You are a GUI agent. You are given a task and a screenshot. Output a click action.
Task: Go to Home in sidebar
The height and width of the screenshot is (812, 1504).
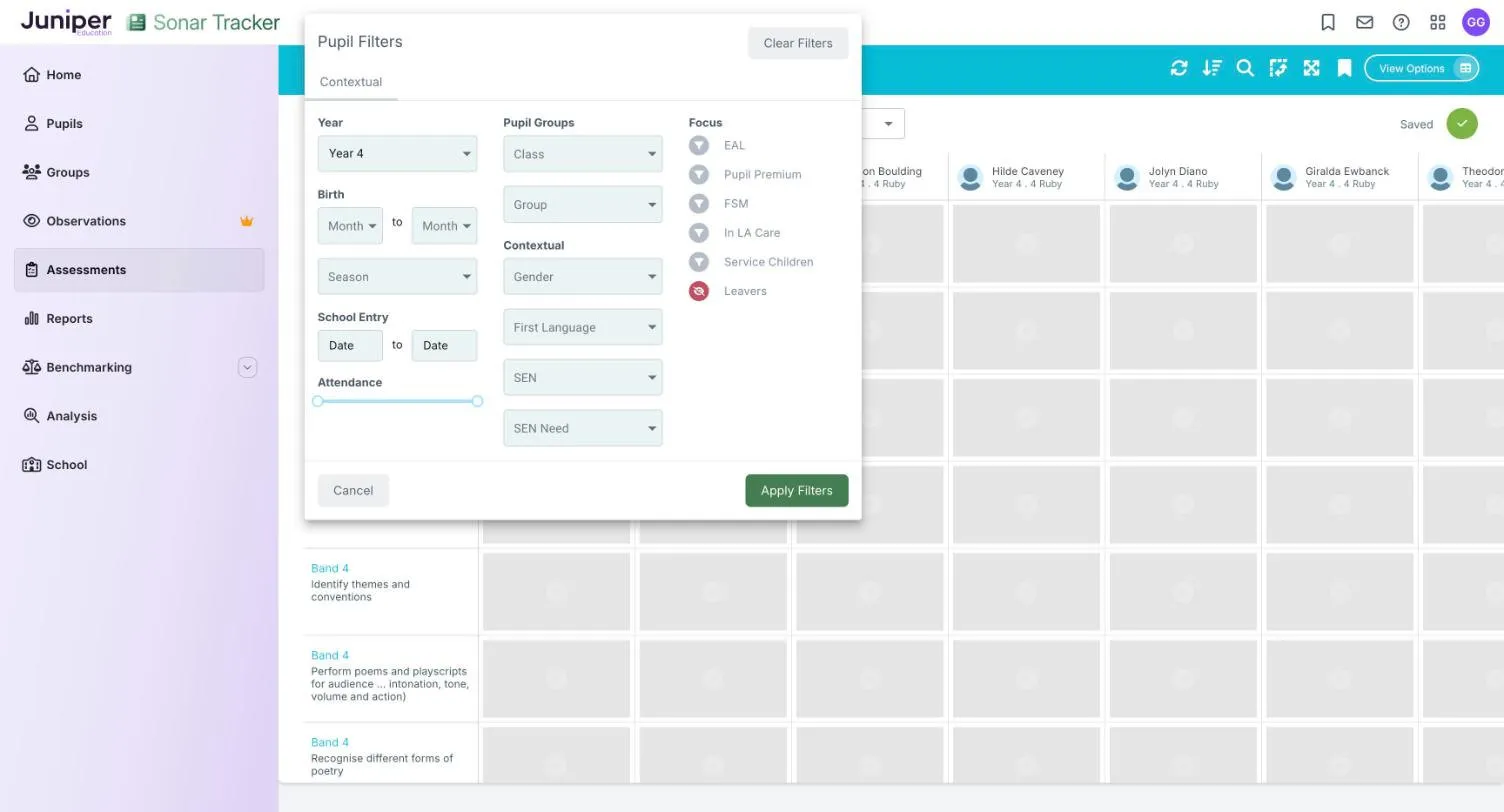point(139,75)
